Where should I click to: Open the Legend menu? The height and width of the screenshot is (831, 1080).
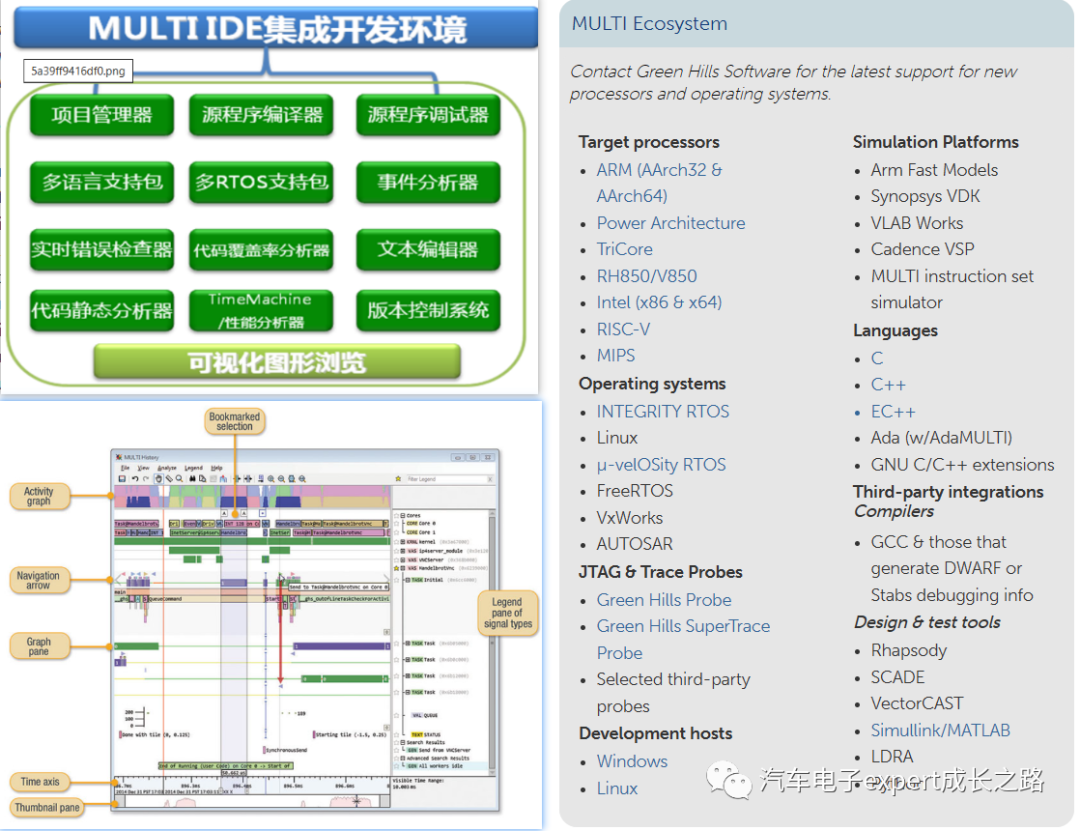click(x=194, y=468)
